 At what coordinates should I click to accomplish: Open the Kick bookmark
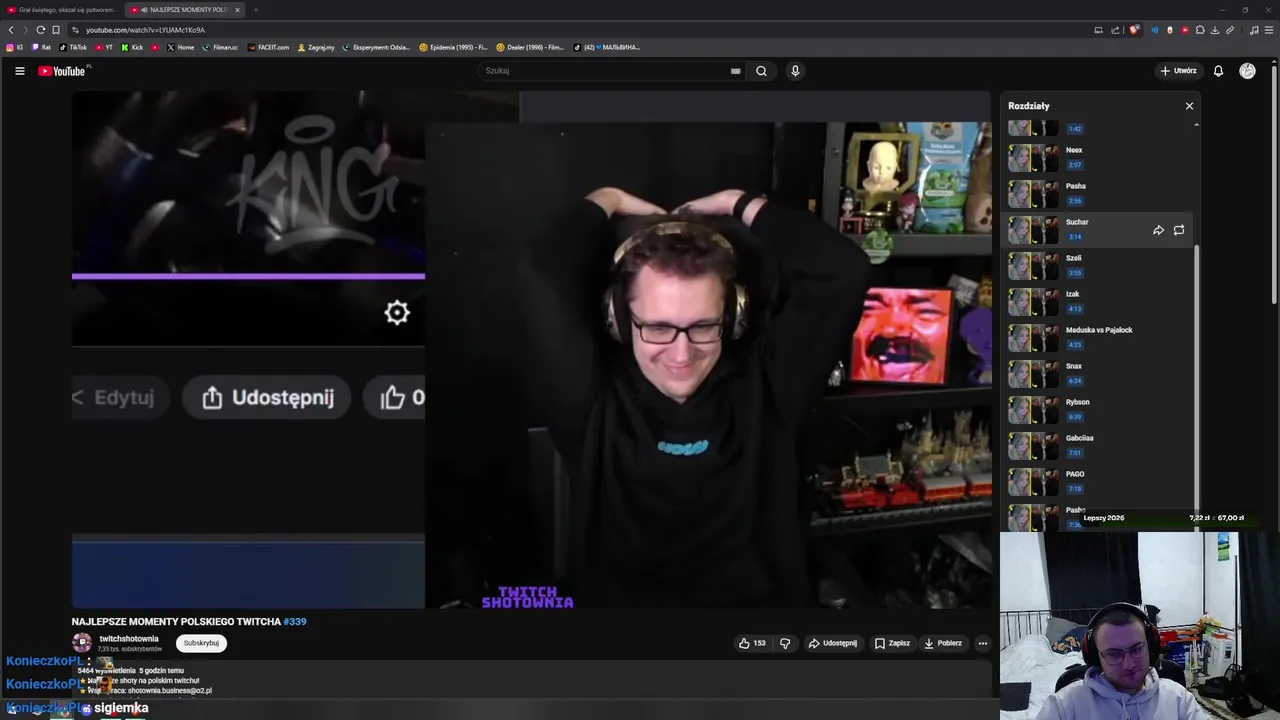(x=132, y=47)
